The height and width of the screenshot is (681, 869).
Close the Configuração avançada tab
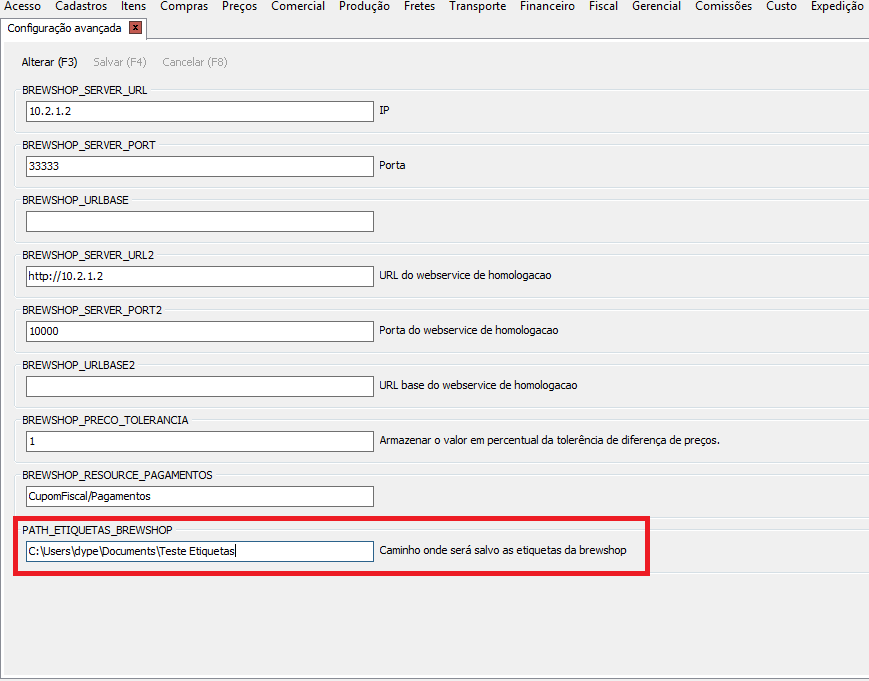(x=135, y=28)
